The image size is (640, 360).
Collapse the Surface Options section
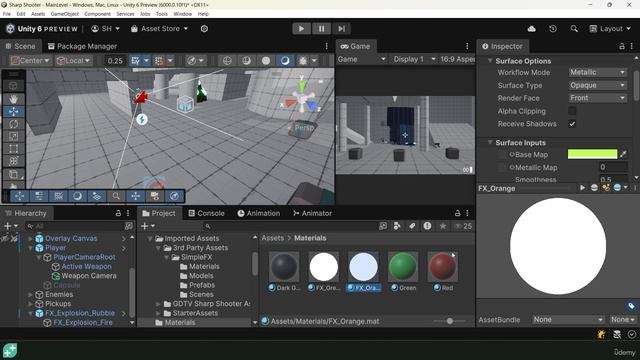tap(490, 61)
